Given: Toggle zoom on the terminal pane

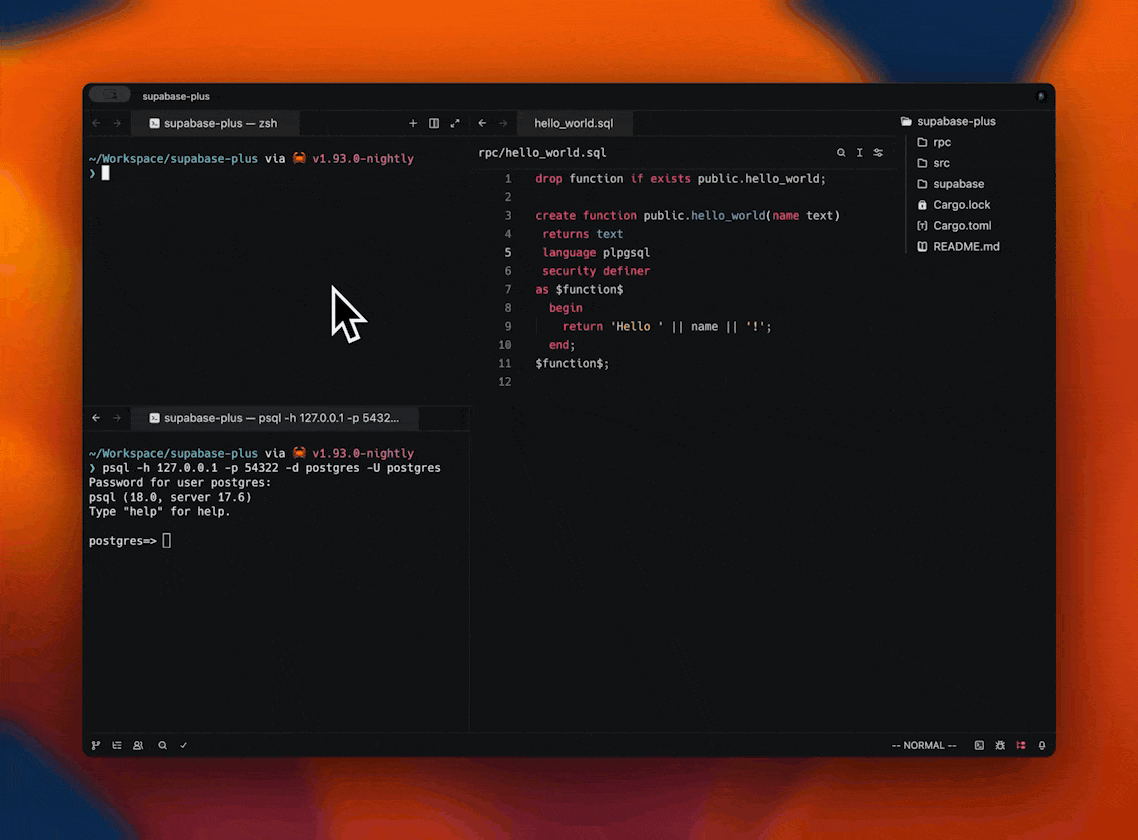Looking at the screenshot, I should point(455,123).
